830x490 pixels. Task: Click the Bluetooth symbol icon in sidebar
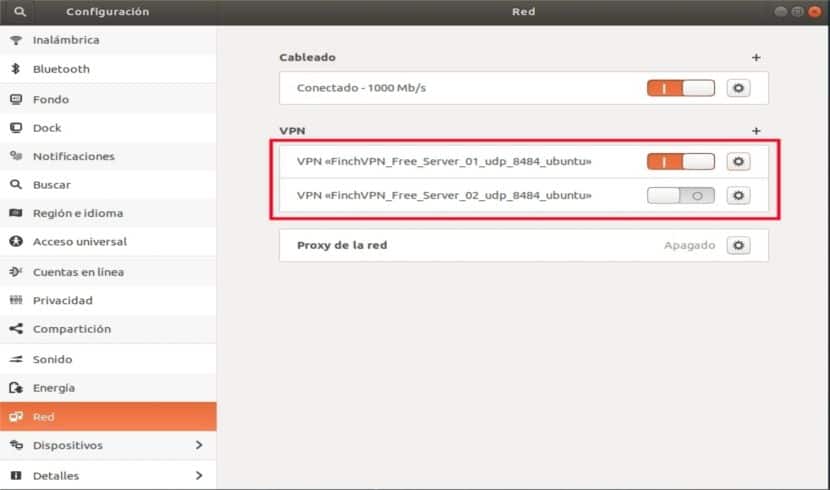coord(16,69)
